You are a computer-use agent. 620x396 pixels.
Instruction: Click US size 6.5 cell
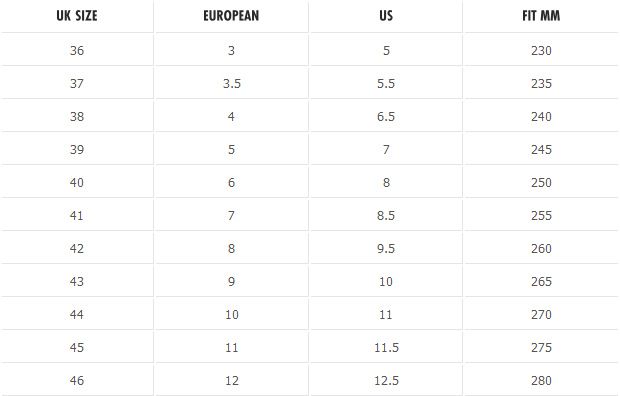tap(386, 116)
